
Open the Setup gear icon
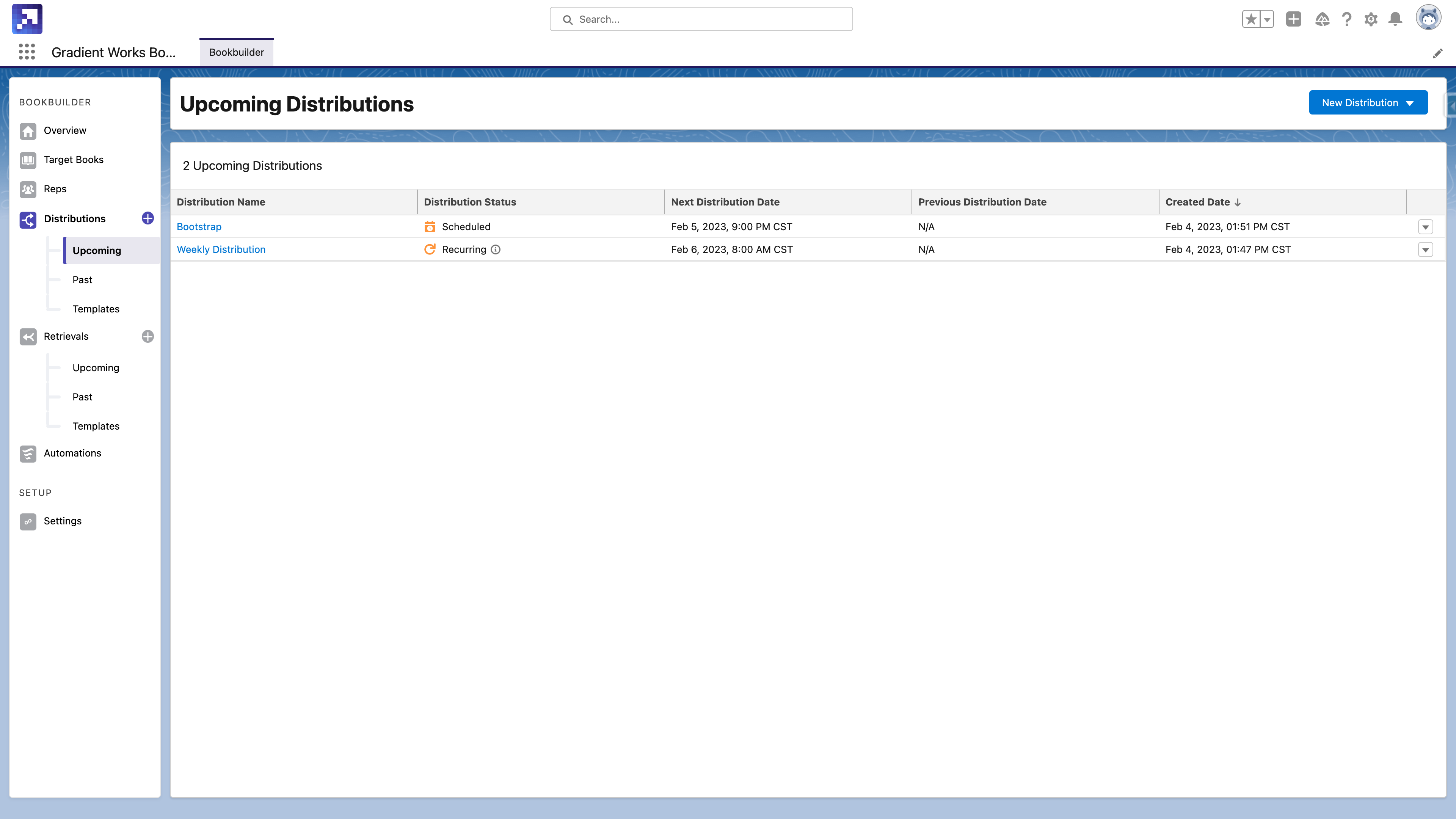click(1371, 19)
